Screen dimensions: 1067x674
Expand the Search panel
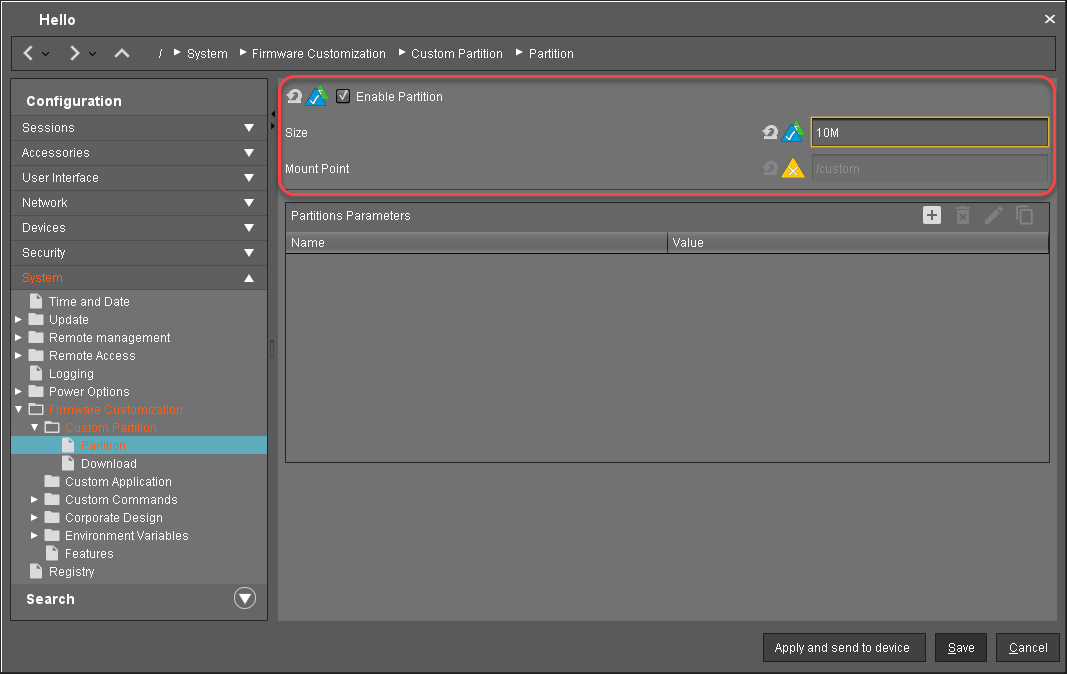click(x=244, y=599)
